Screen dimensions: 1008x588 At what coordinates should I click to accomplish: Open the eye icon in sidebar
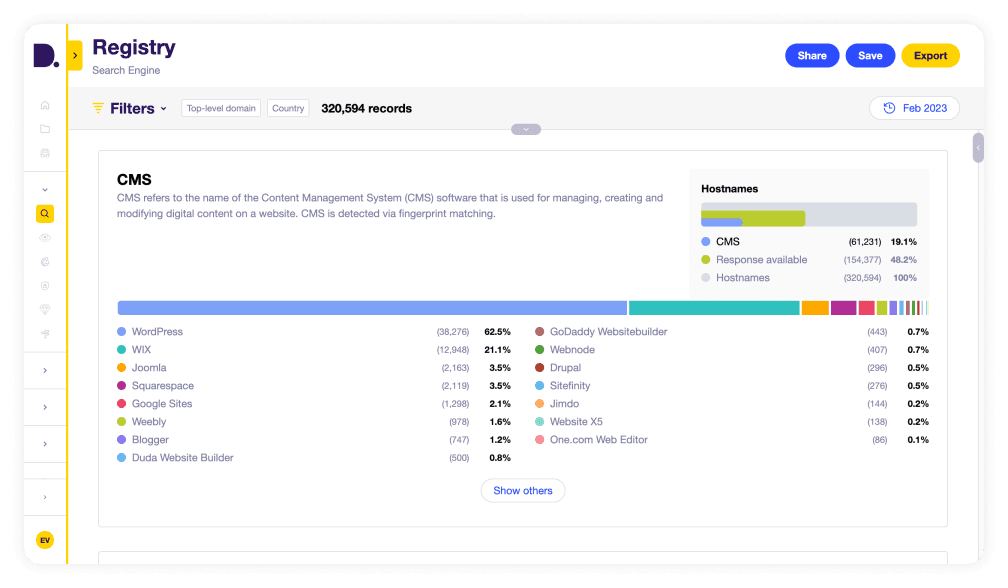tap(45, 238)
